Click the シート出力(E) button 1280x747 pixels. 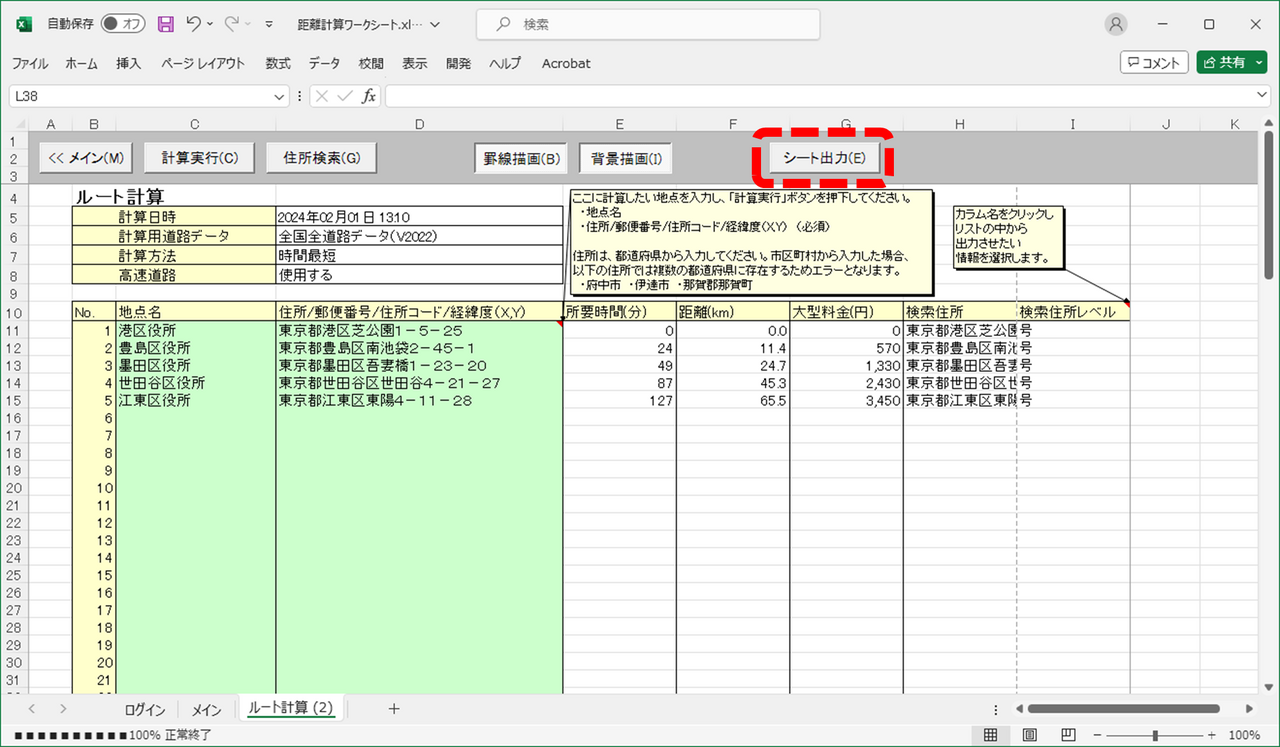point(824,158)
